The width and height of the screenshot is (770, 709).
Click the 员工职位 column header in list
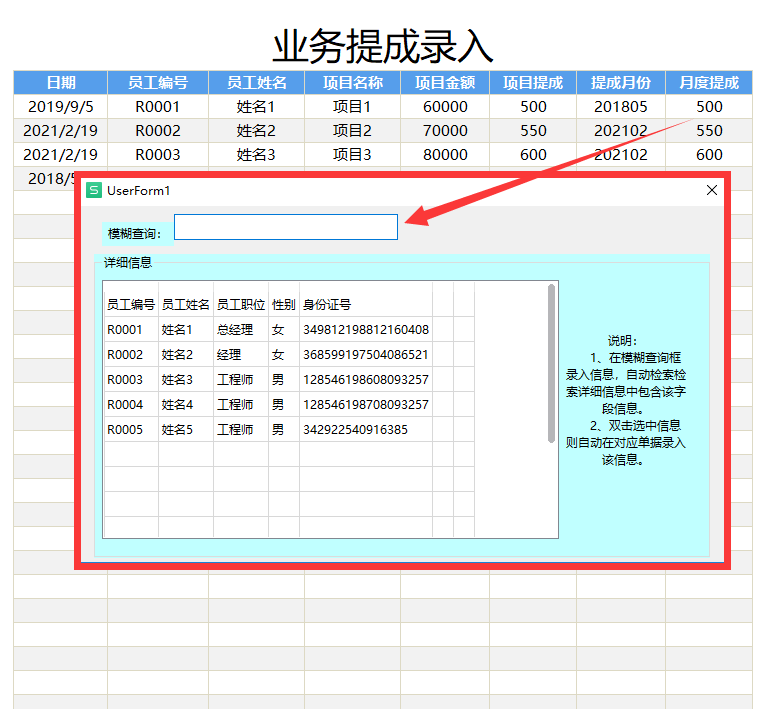tap(241, 304)
